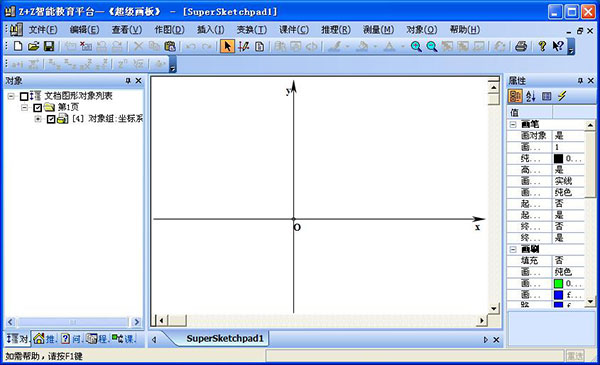Select the SuperSketchpad1 document tab

coord(225,339)
